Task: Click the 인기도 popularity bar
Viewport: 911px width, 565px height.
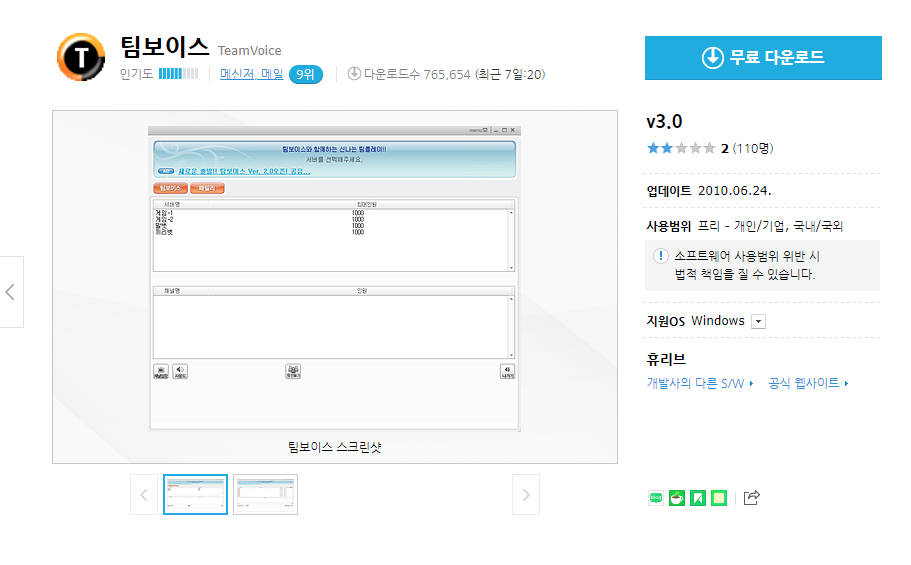Action: point(178,74)
